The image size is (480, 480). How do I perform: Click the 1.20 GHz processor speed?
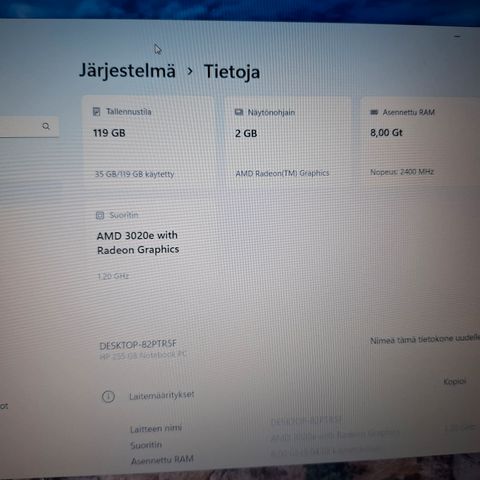click(113, 276)
